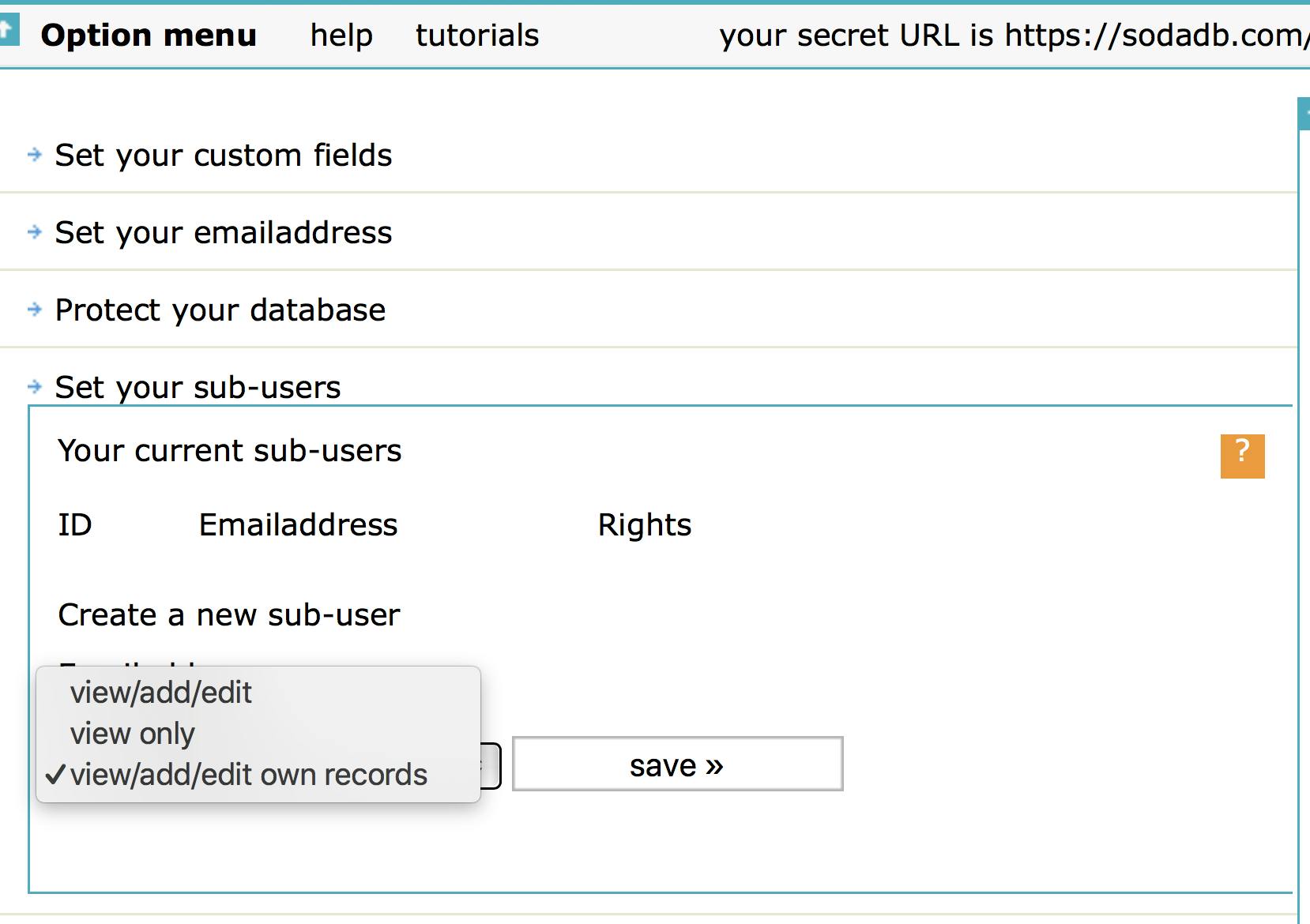Open the Option menu
Image resolution: width=1310 pixels, height=924 pixels.
pos(149,36)
